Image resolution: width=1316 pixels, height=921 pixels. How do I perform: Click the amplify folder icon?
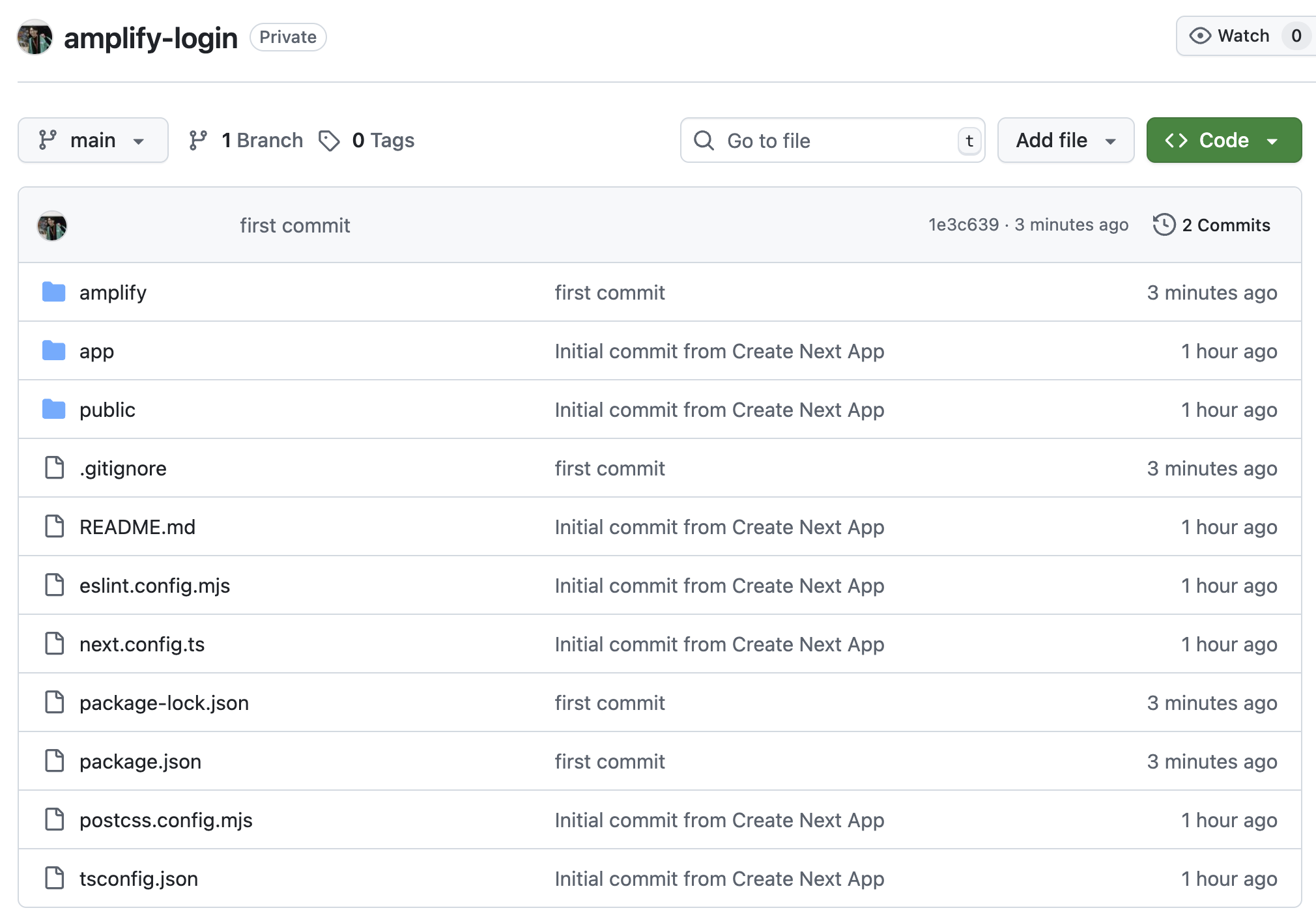[53, 292]
